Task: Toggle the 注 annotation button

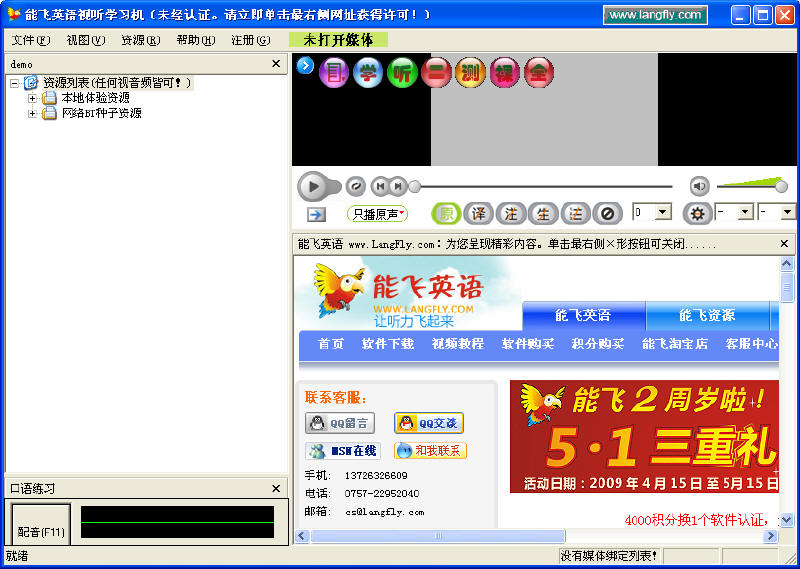Action: click(x=511, y=214)
